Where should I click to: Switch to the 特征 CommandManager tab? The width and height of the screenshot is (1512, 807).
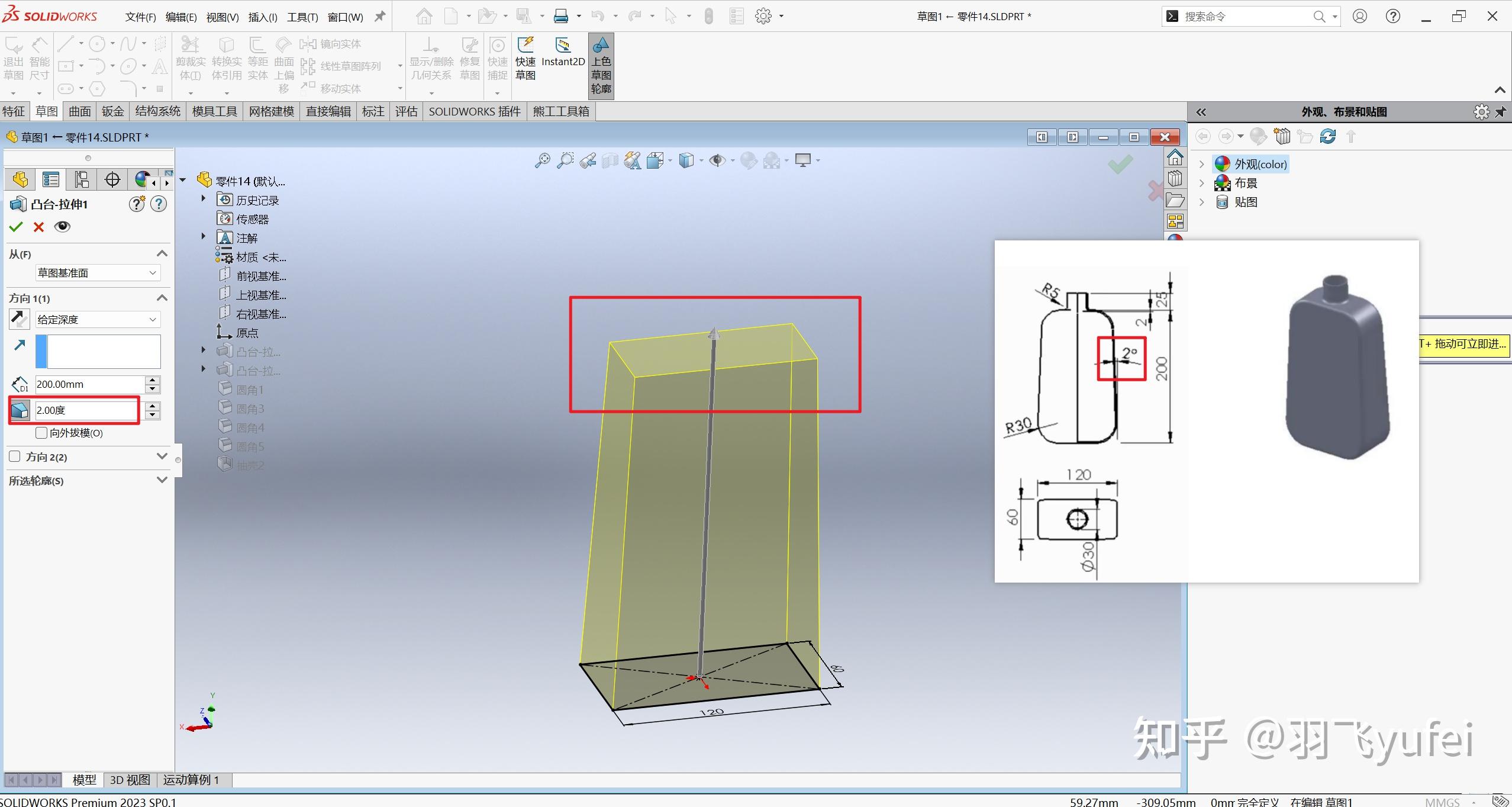point(14,111)
